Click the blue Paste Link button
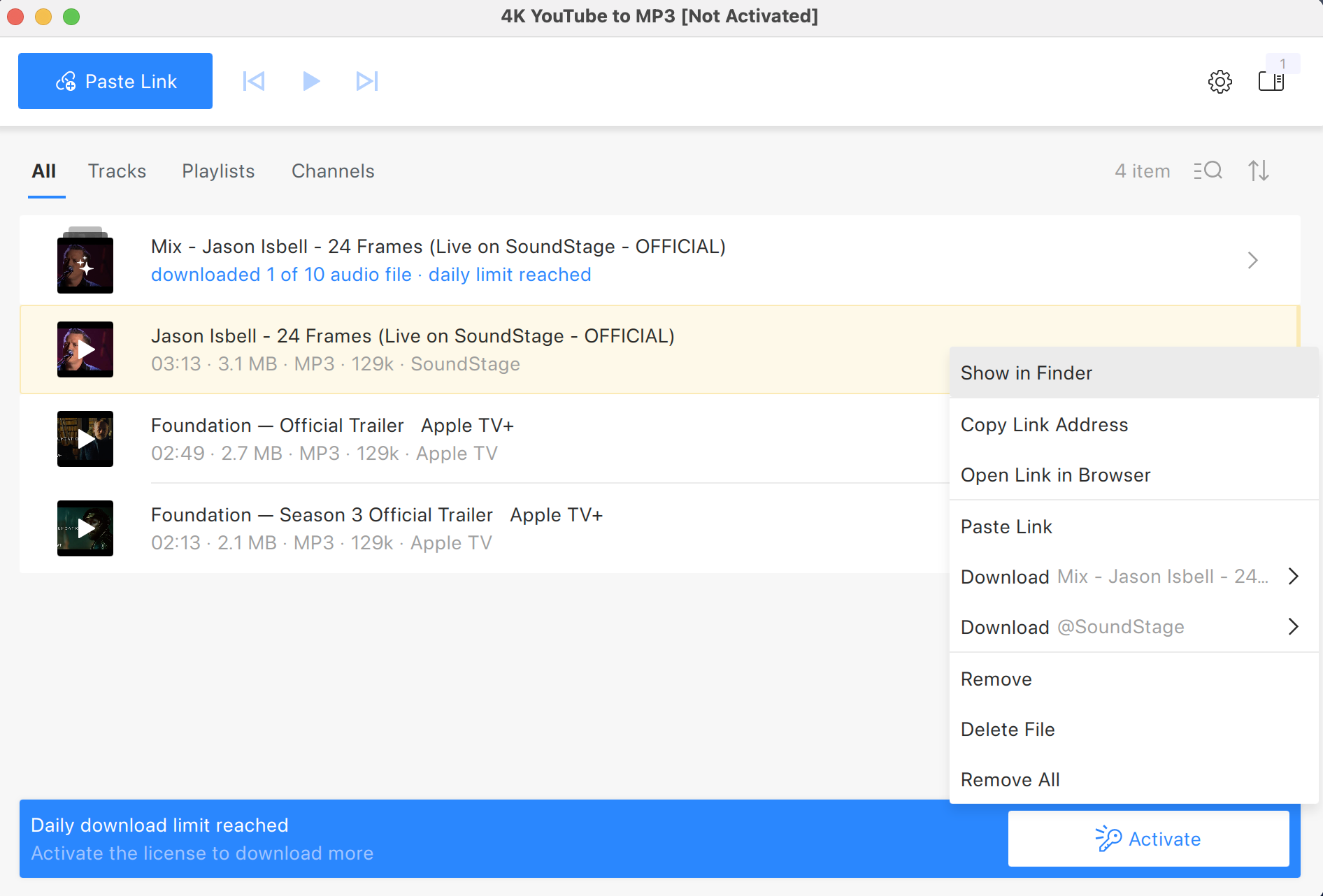This screenshot has width=1323, height=896. (x=115, y=81)
